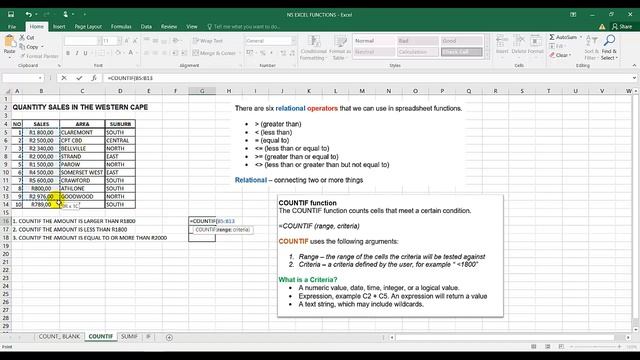Toggle Bold formatting
The width and height of the screenshot is (640, 360).
coord(68,53)
